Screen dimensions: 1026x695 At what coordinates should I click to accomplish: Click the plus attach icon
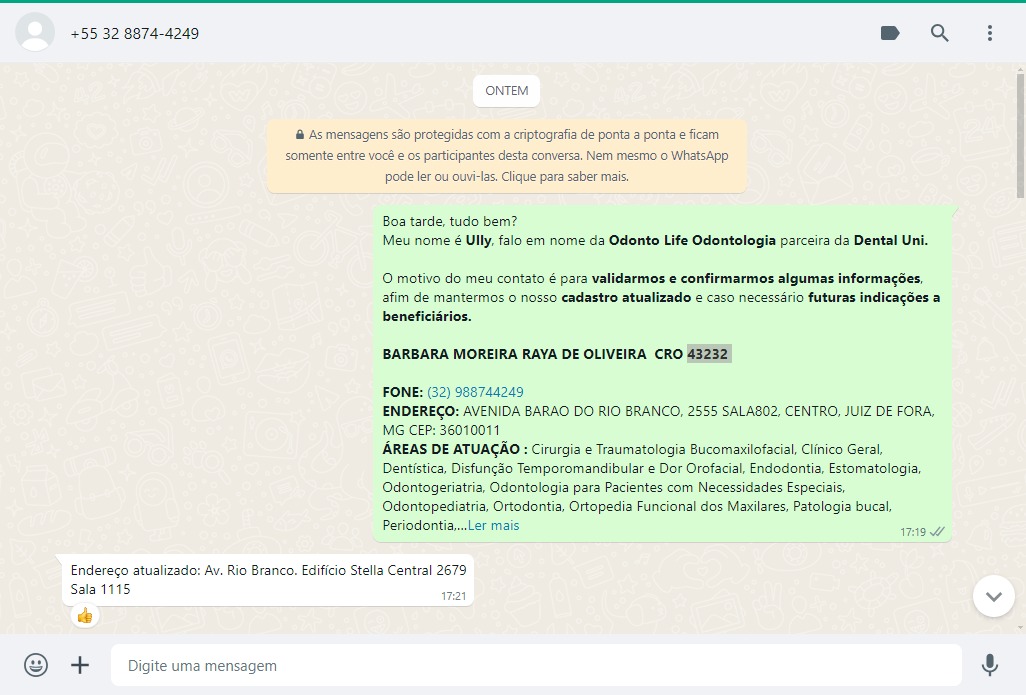point(80,665)
